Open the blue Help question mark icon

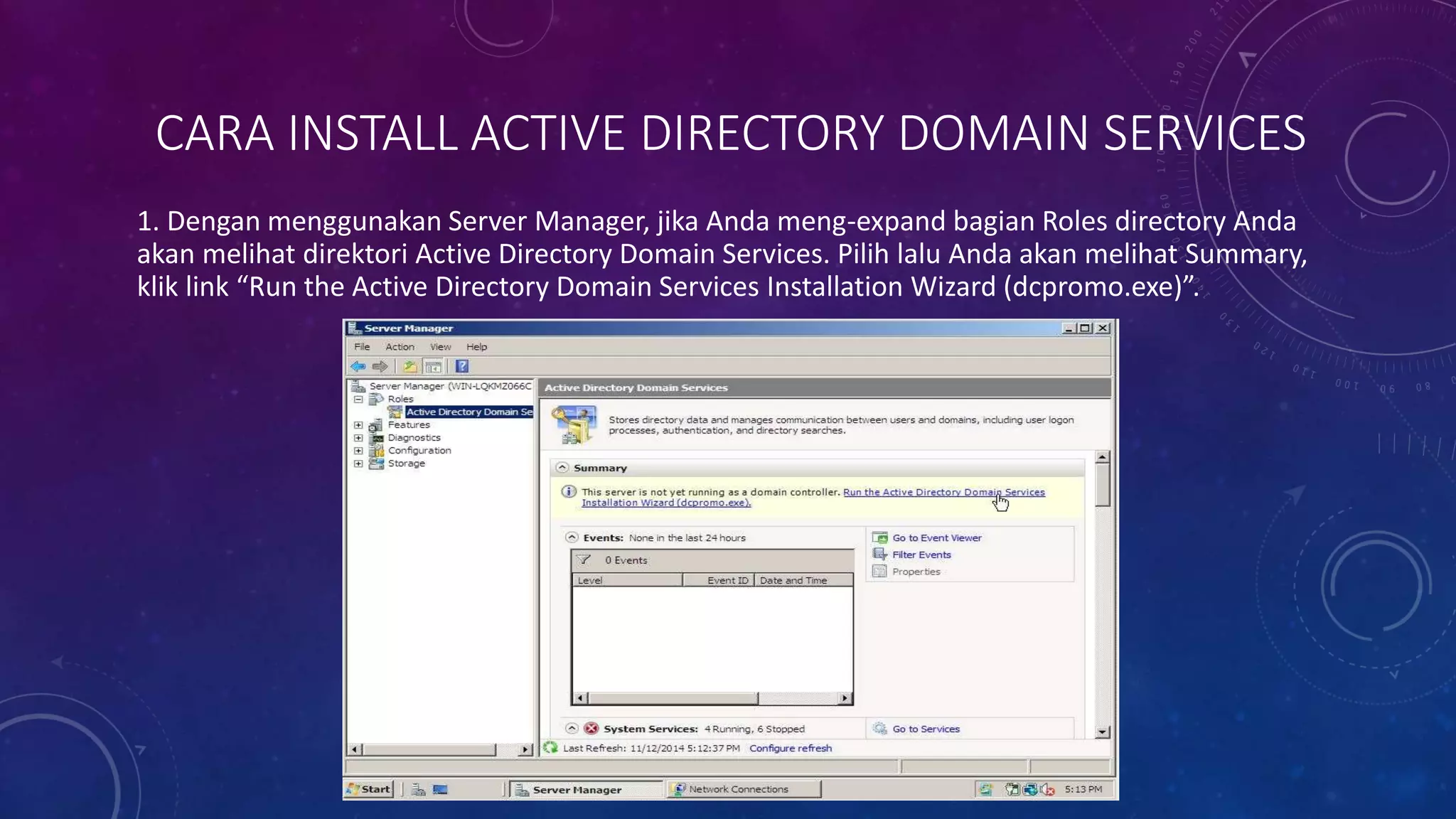point(462,366)
